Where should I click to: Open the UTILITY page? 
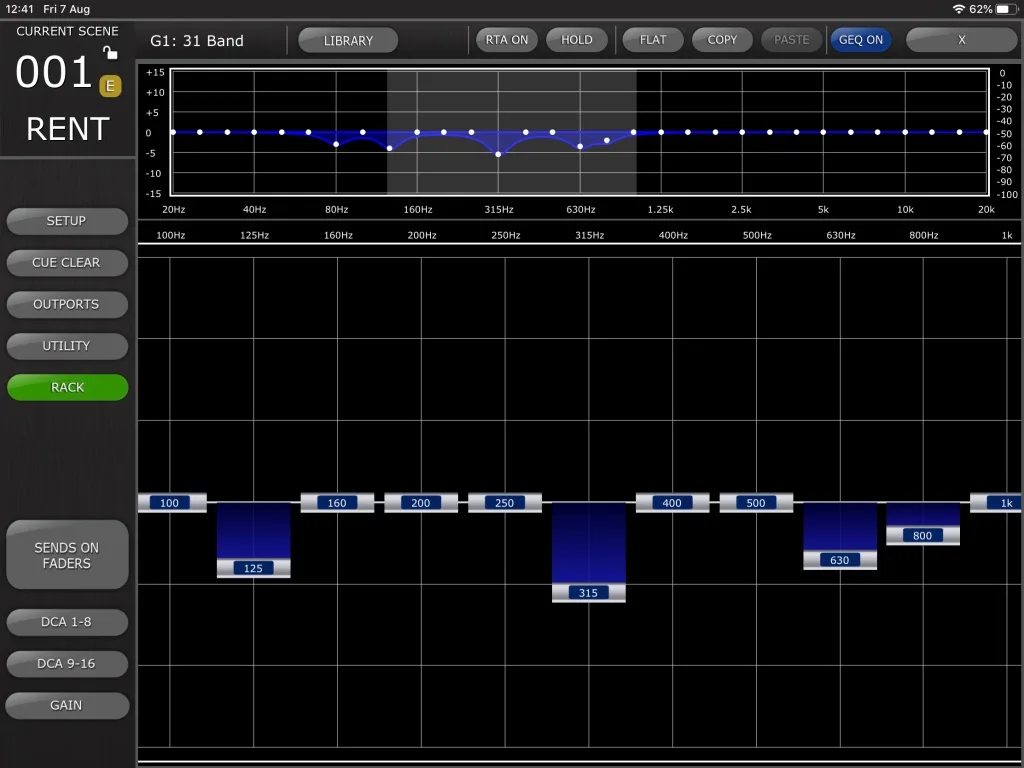point(67,346)
